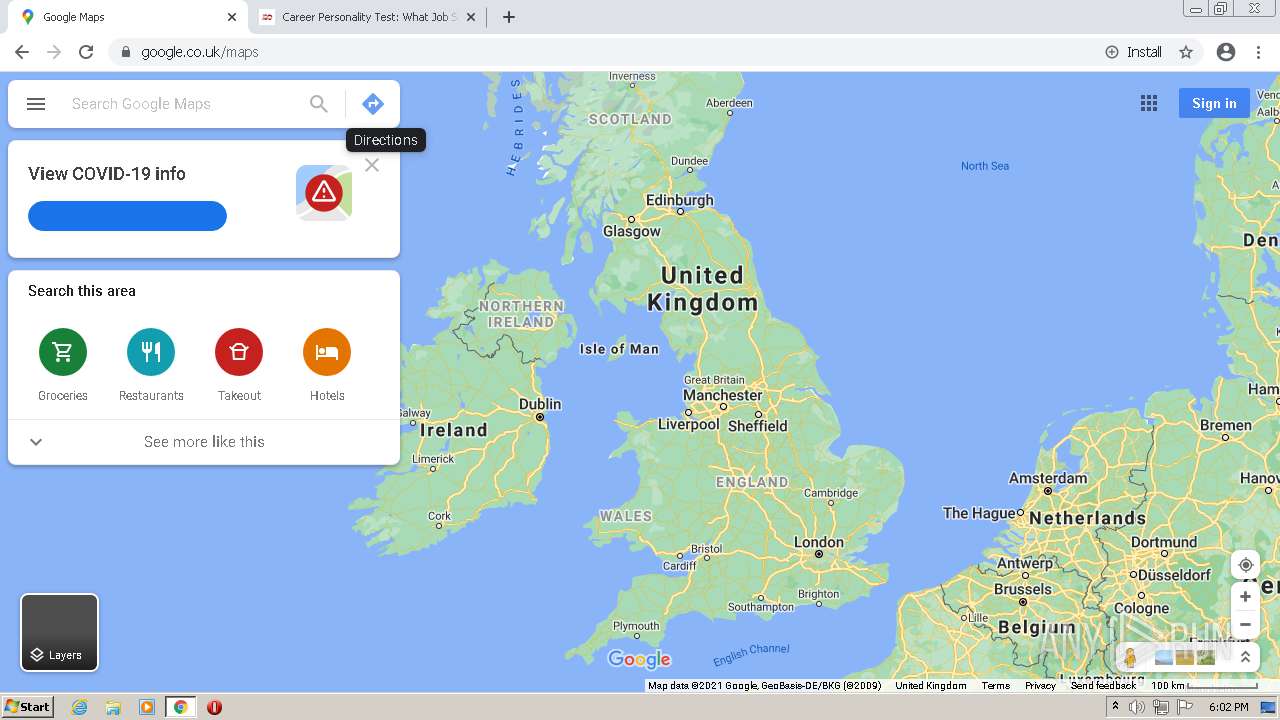Click the Google logo on the map
The width and height of the screenshot is (1280, 720).
639,659
